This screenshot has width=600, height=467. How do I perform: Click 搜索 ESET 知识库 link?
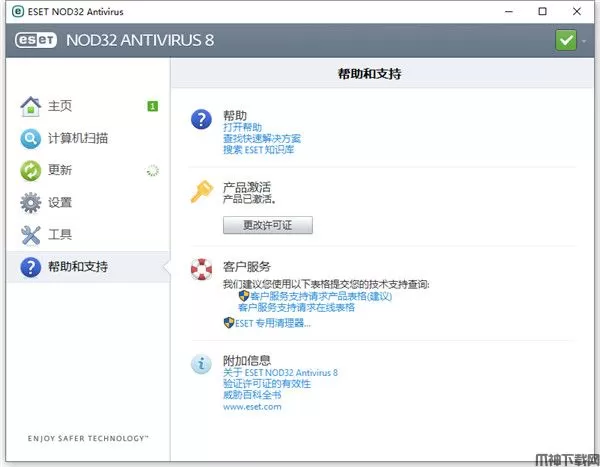tap(258, 150)
